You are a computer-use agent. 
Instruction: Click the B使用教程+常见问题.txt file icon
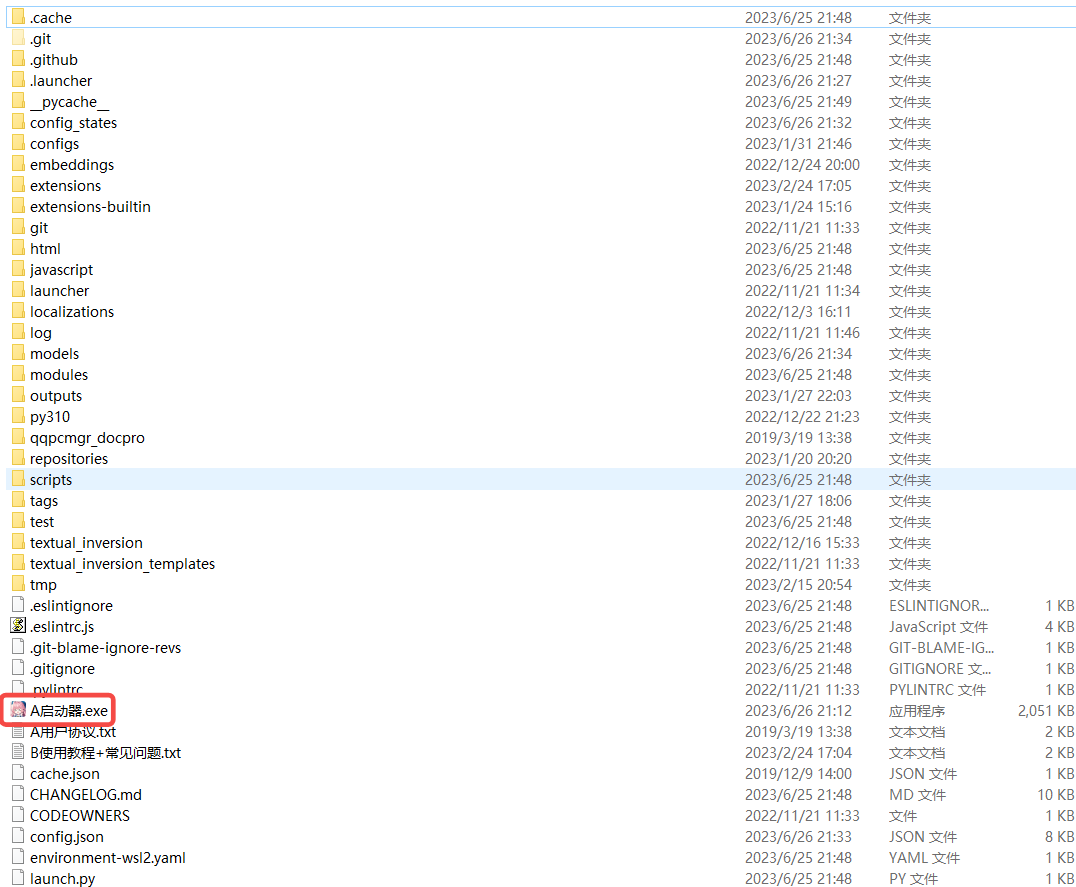click(18, 752)
